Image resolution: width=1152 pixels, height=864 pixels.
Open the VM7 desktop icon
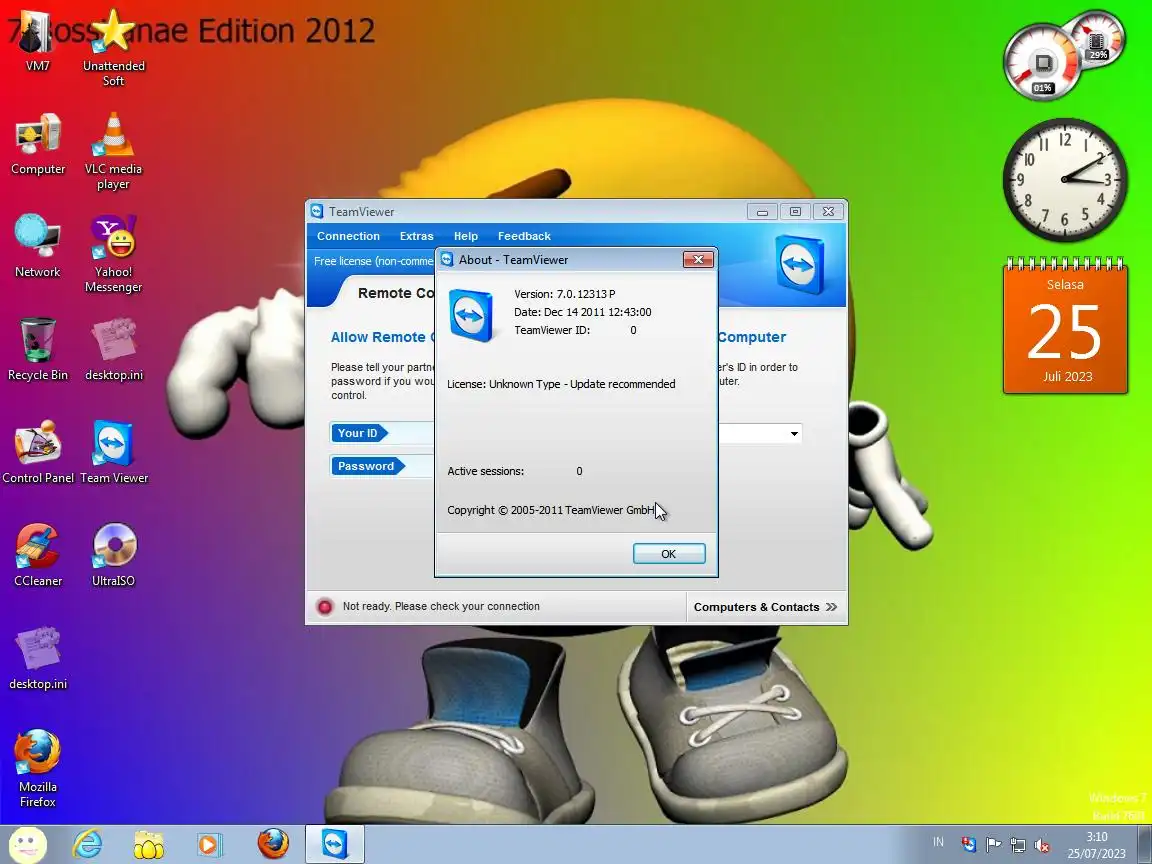pos(37,43)
